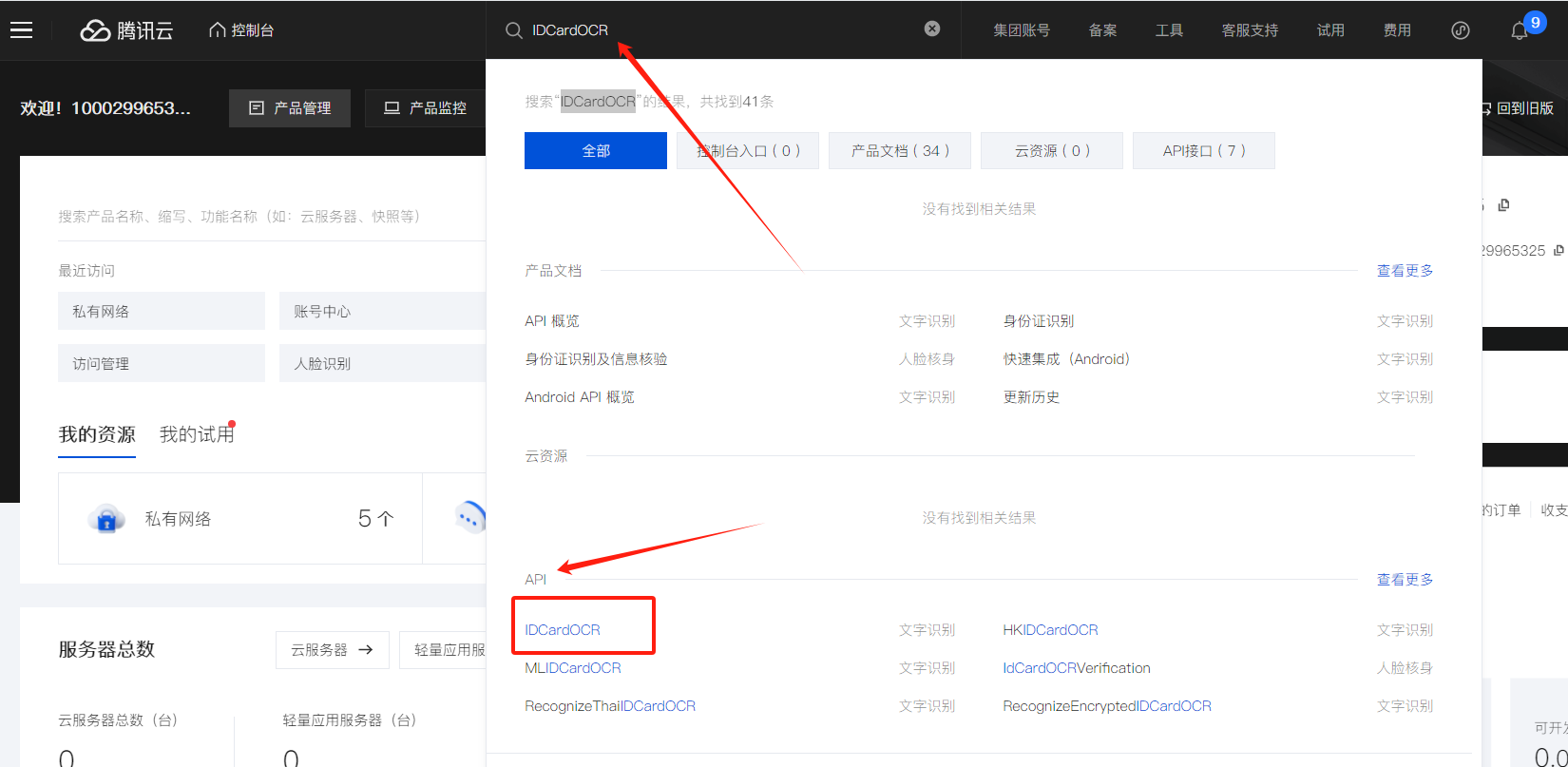1568x767 pixels.
Task: Copy account ID ending 29965325
Action: click(x=1558, y=251)
